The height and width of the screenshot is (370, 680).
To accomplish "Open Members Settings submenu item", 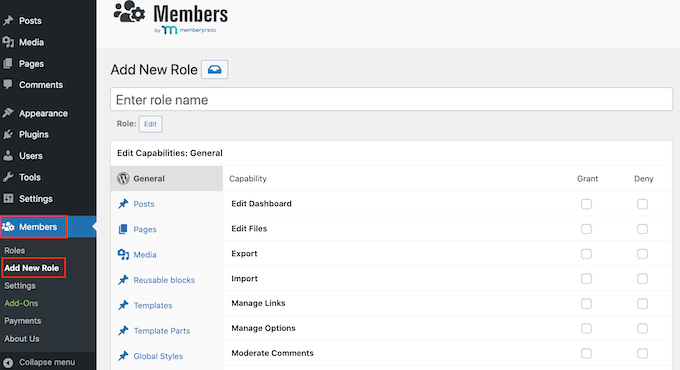I will click(20, 286).
